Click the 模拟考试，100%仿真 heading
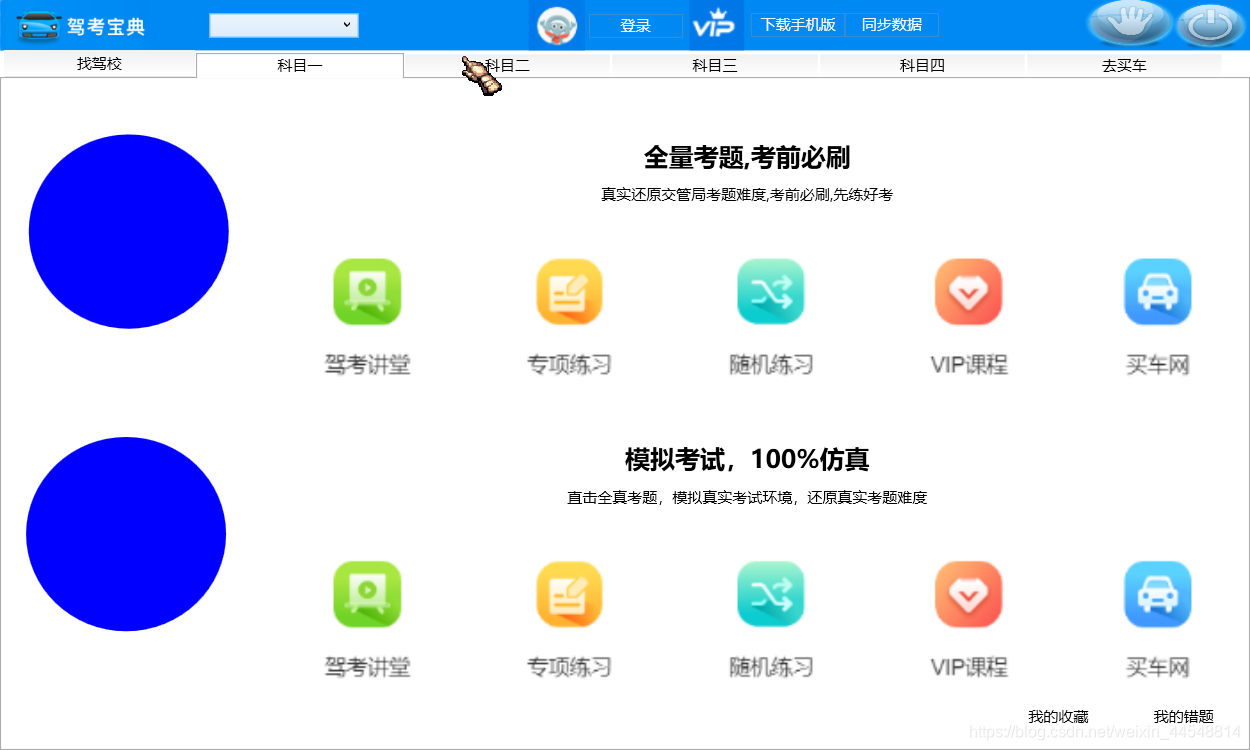The image size is (1250, 750). [x=747, y=460]
